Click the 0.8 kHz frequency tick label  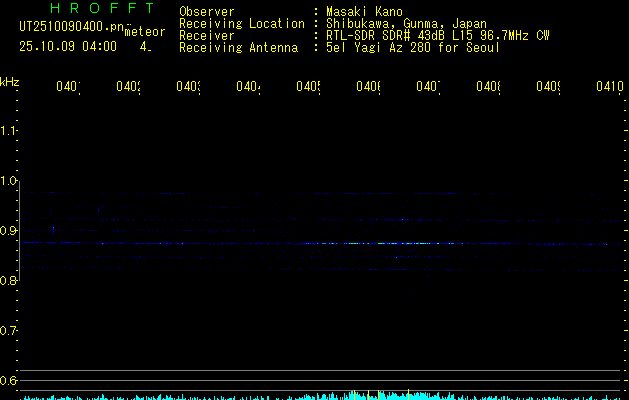tap(10, 281)
